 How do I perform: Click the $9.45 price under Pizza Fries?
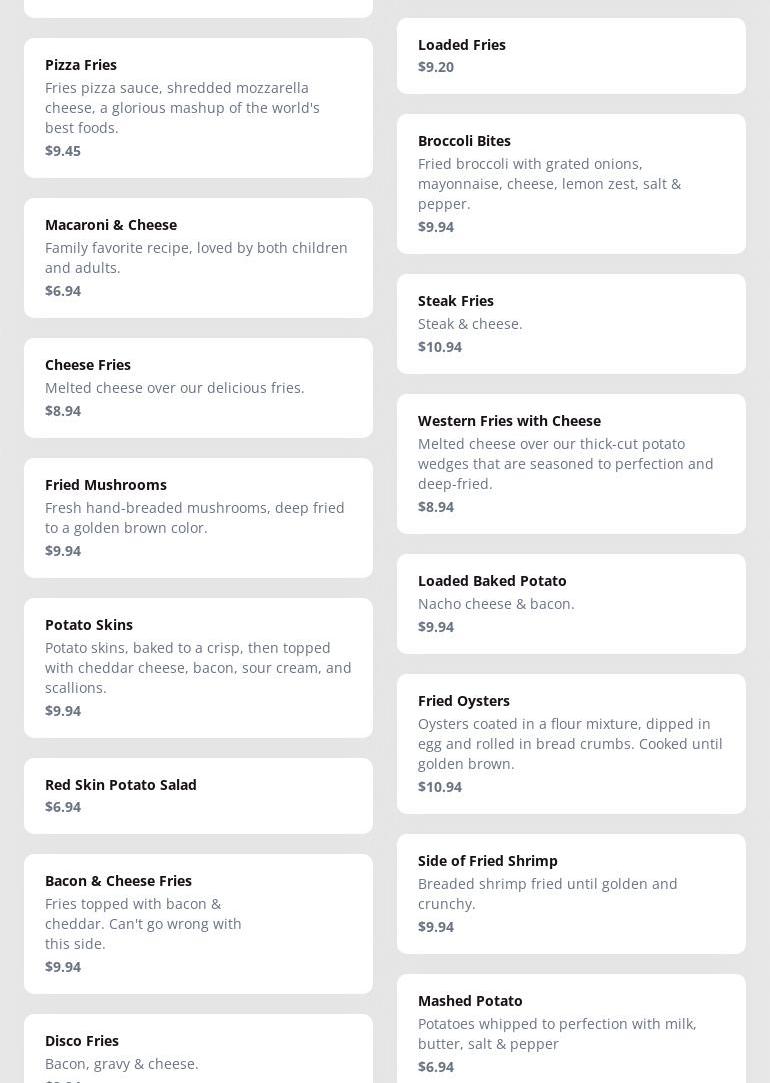pos(63,151)
